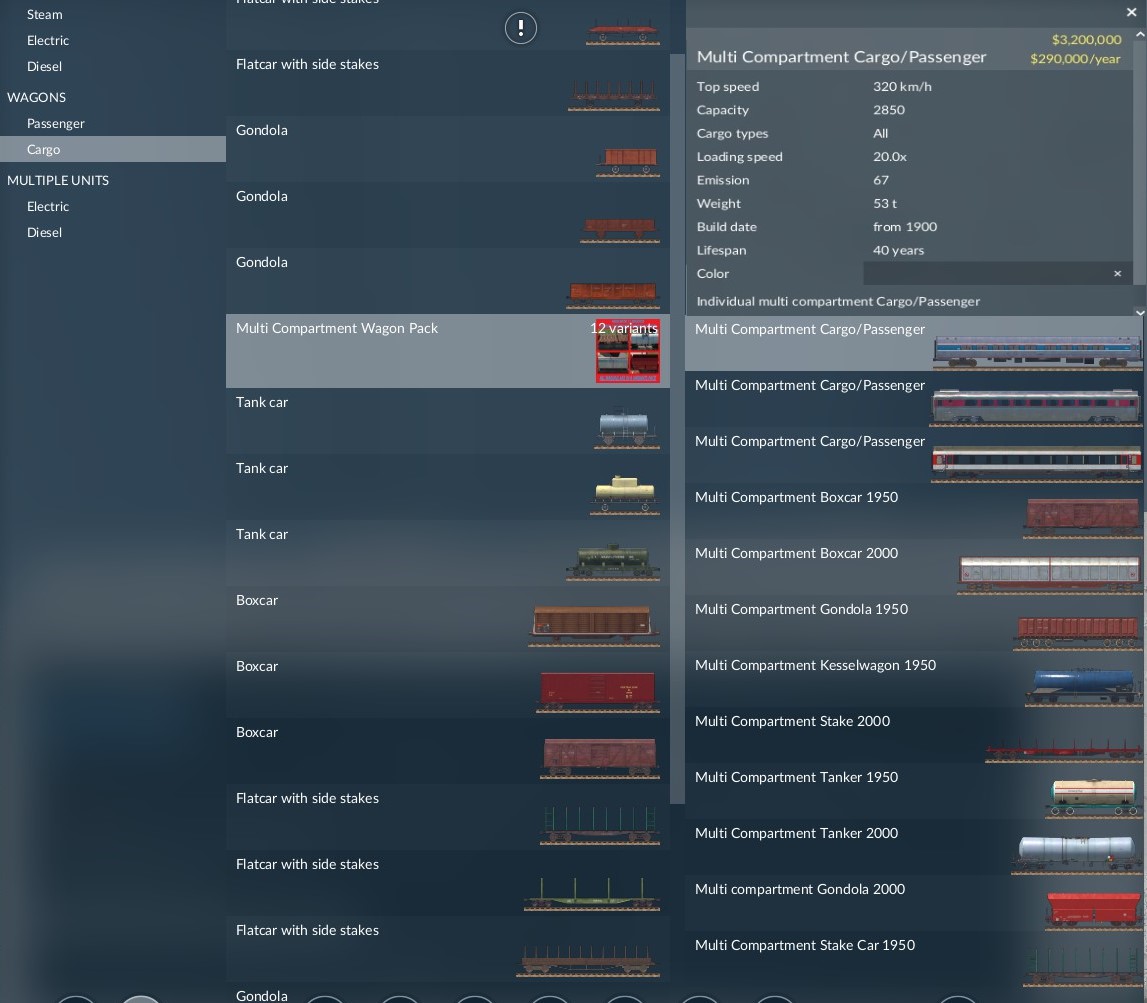Viewport: 1147px width, 1003px height.
Task: Select Multi Compartment Boxcar 2000
Action: (914, 568)
